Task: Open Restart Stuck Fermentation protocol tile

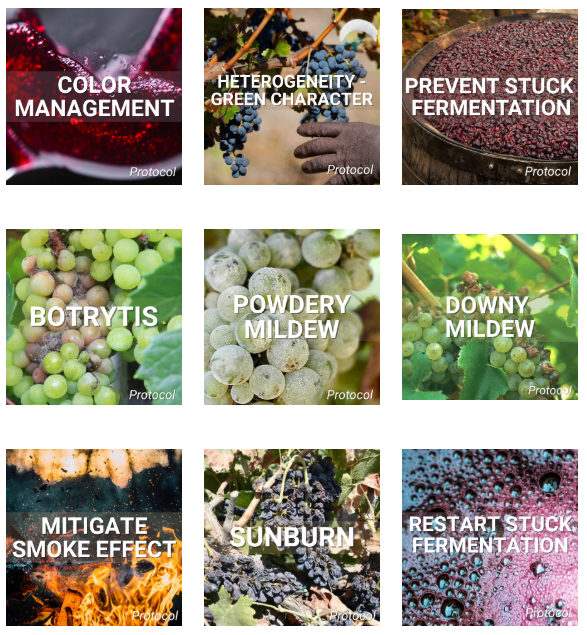Action: pos(490,537)
